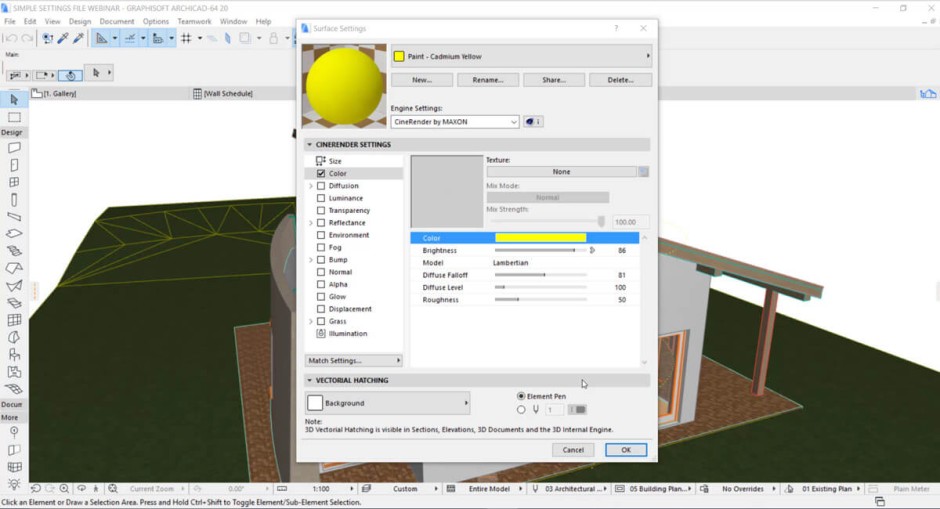This screenshot has width=940, height=509.
Task: Enable the Reflectance channel checkbox
Action: [x=321, y=222]
